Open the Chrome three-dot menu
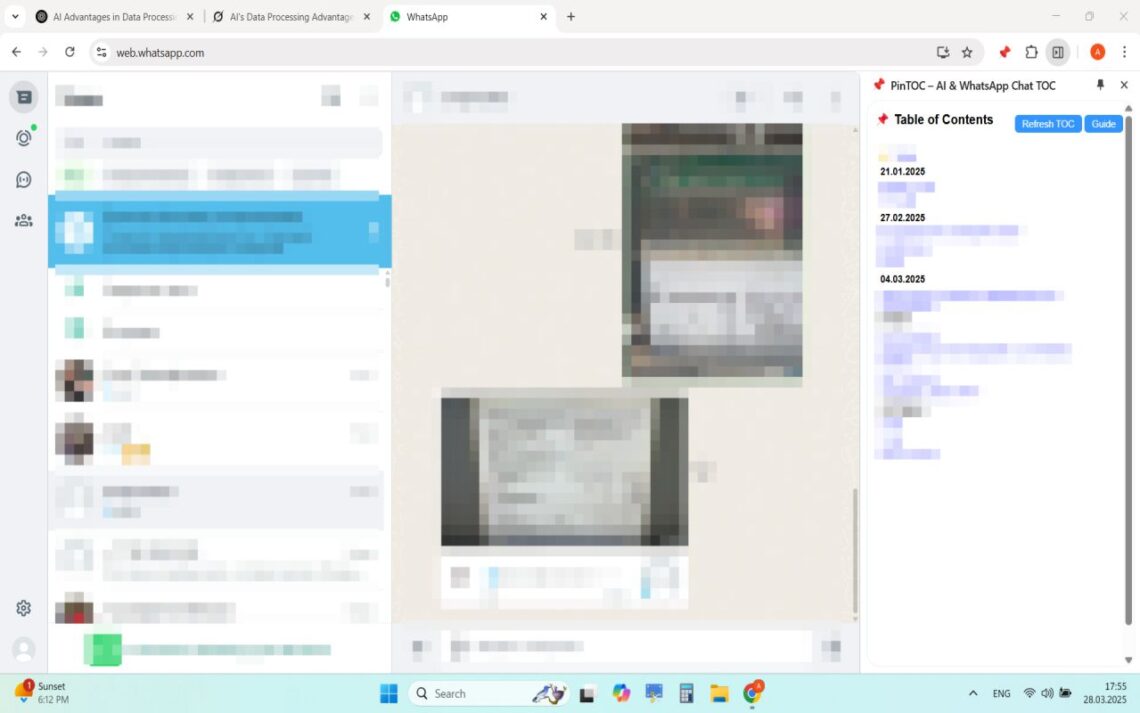This screenshot has width=1140, height=713. [1125, 51]
